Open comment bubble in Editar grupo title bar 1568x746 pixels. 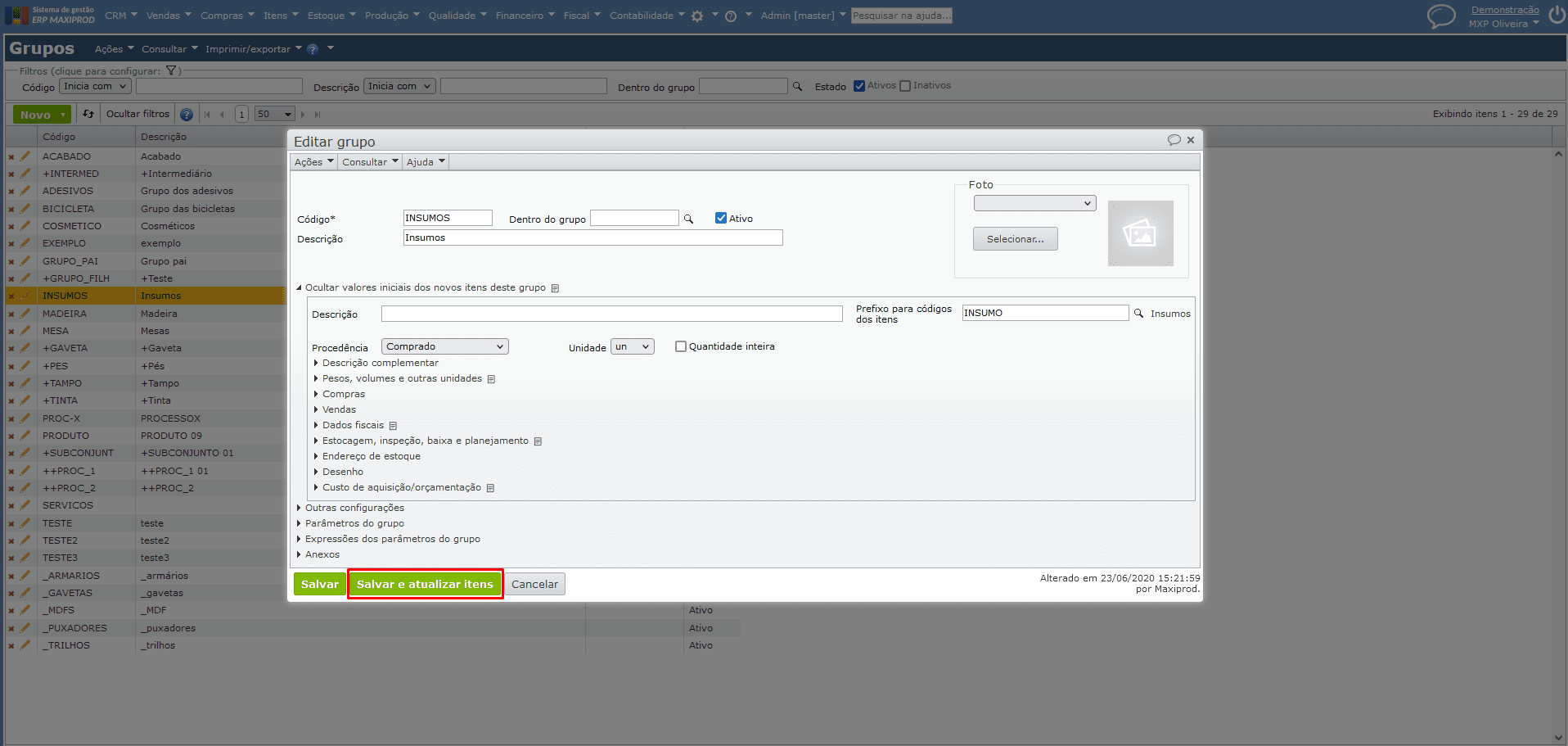click(x=1174, y=140)
